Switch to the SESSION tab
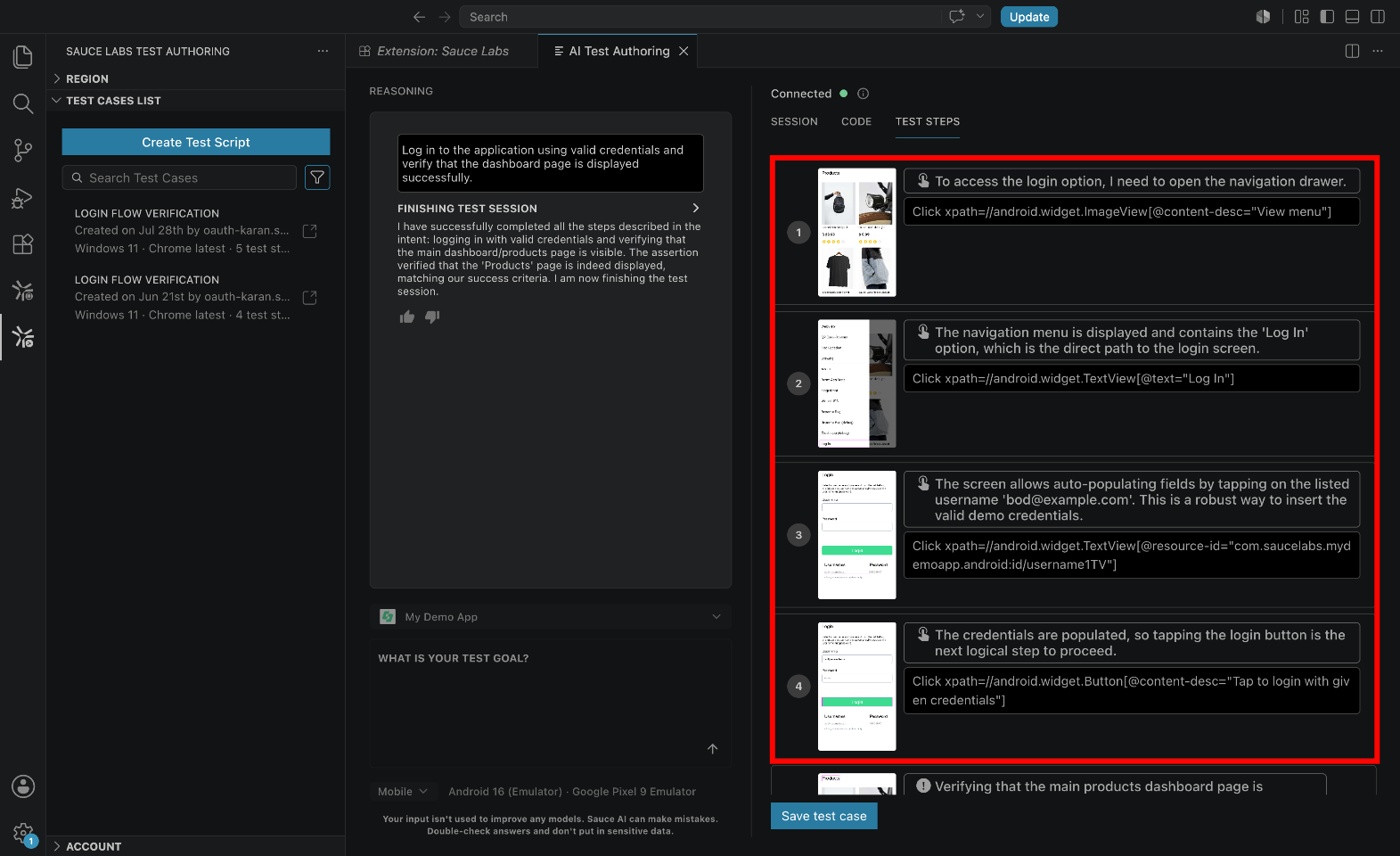Screen dimensions: 1400x856 (x=794, y=121)
